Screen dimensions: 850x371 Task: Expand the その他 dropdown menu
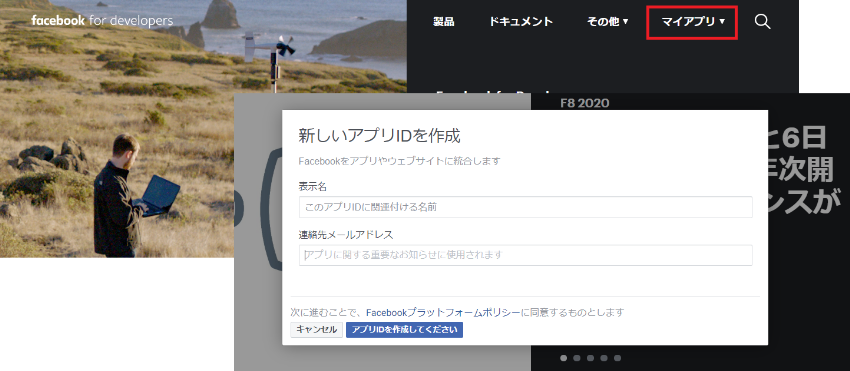point(608,22)
